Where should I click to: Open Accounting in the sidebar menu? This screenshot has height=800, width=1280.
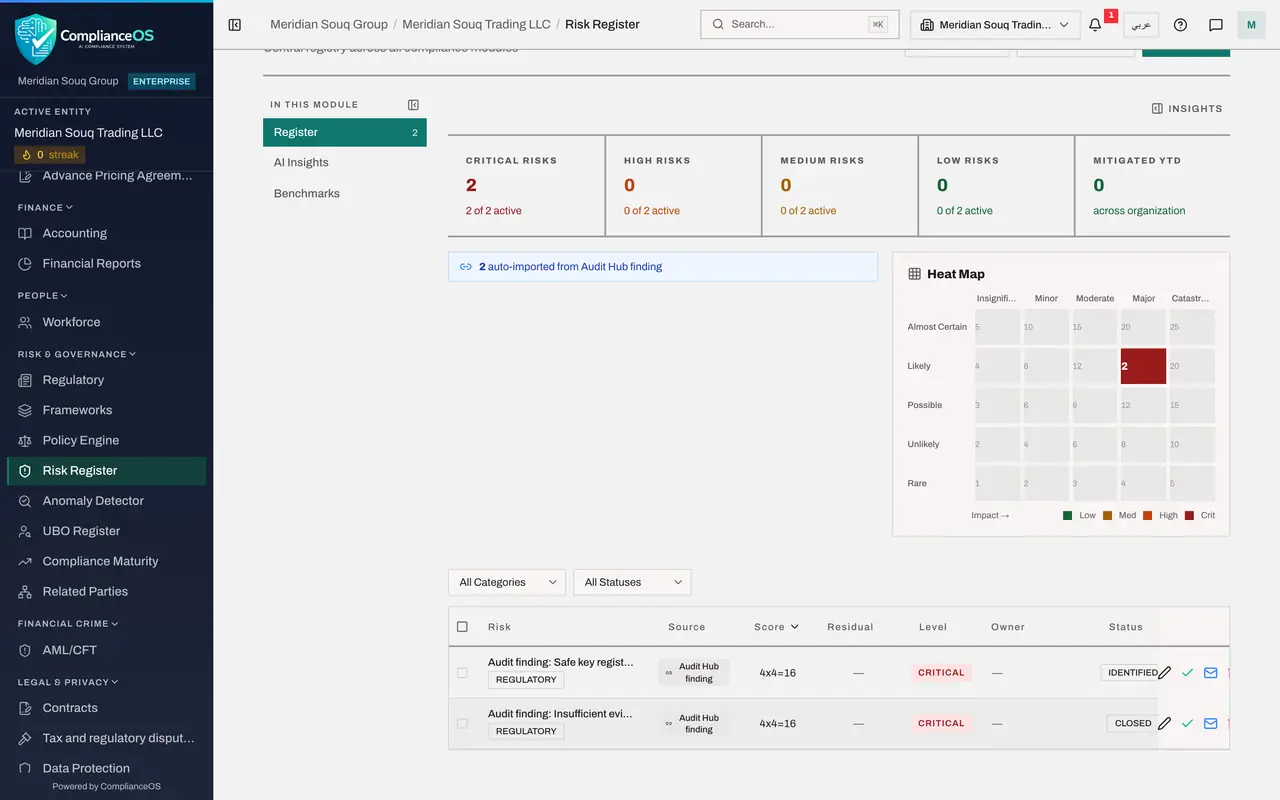click(106, 233)
